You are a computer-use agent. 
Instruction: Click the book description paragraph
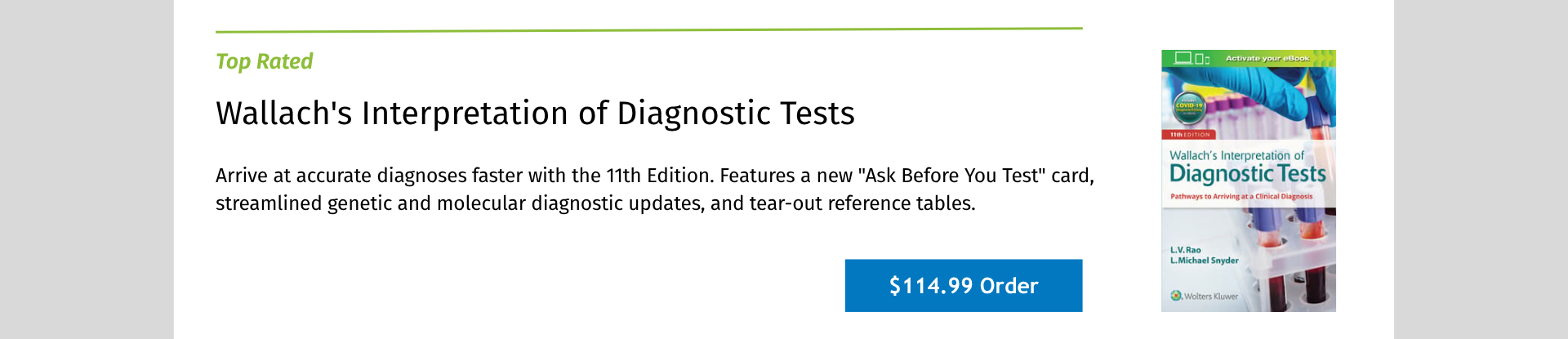point(653,190)
